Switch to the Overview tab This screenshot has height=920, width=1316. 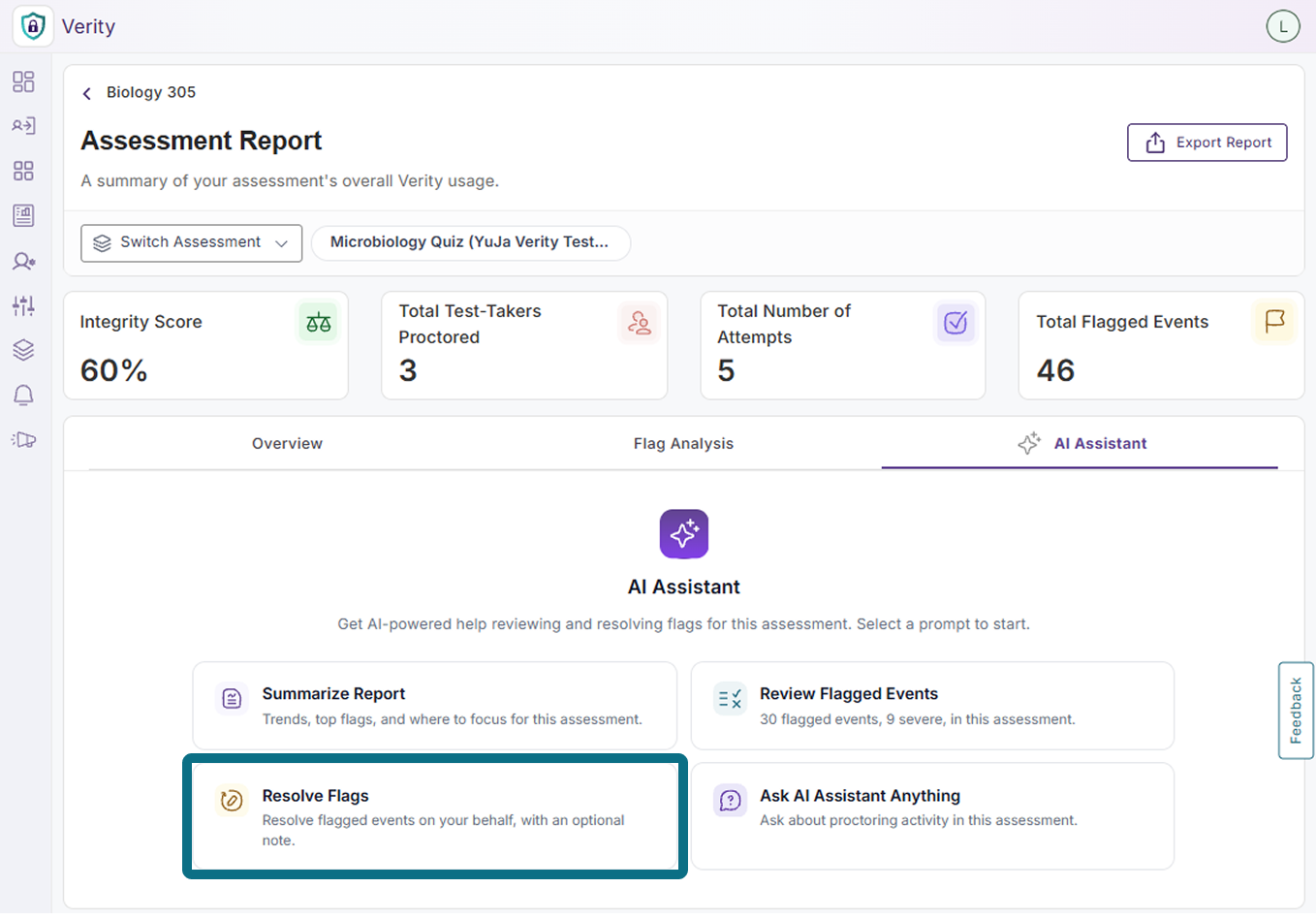(287, 444)
